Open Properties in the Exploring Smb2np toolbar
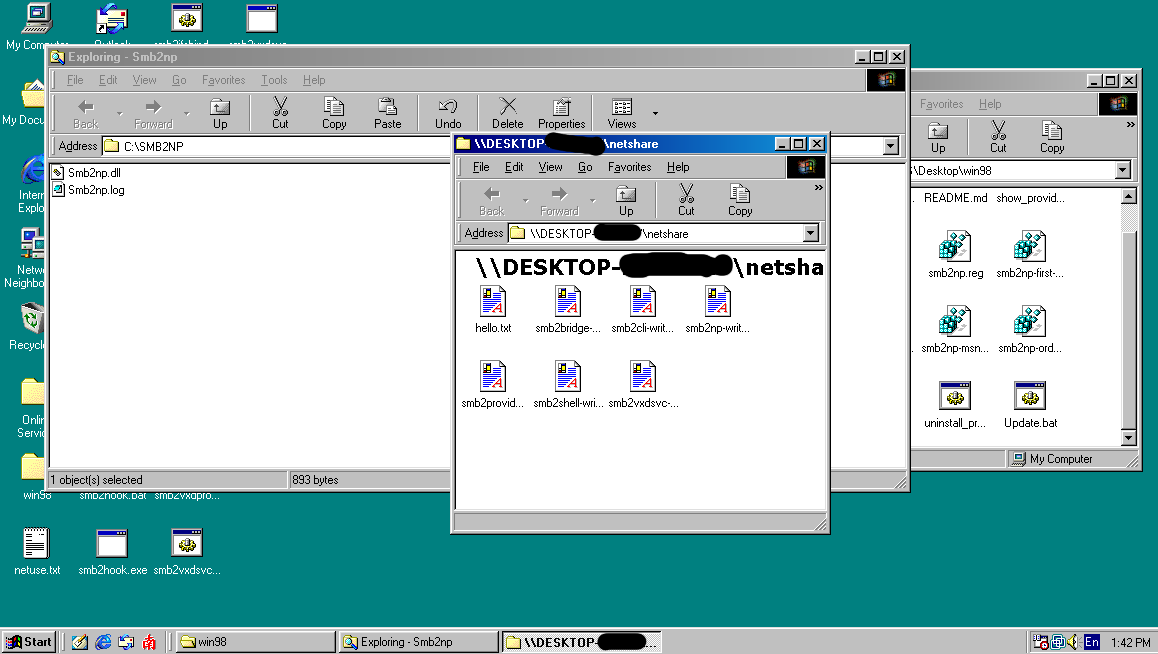The width and height of the screenshot is (1158, 654). 561,113
